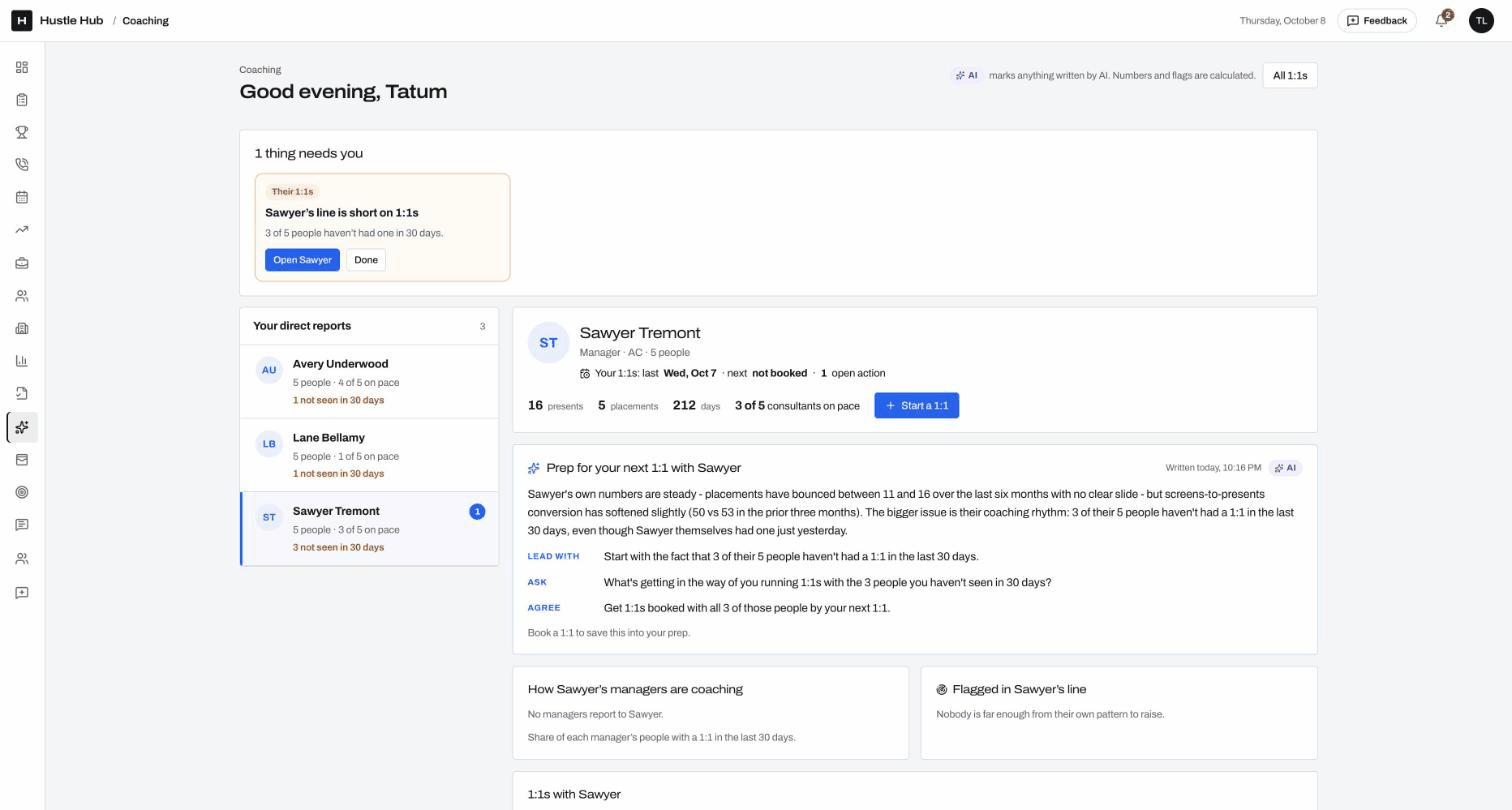Open the message lines icon in sidebar

[22, 525]
